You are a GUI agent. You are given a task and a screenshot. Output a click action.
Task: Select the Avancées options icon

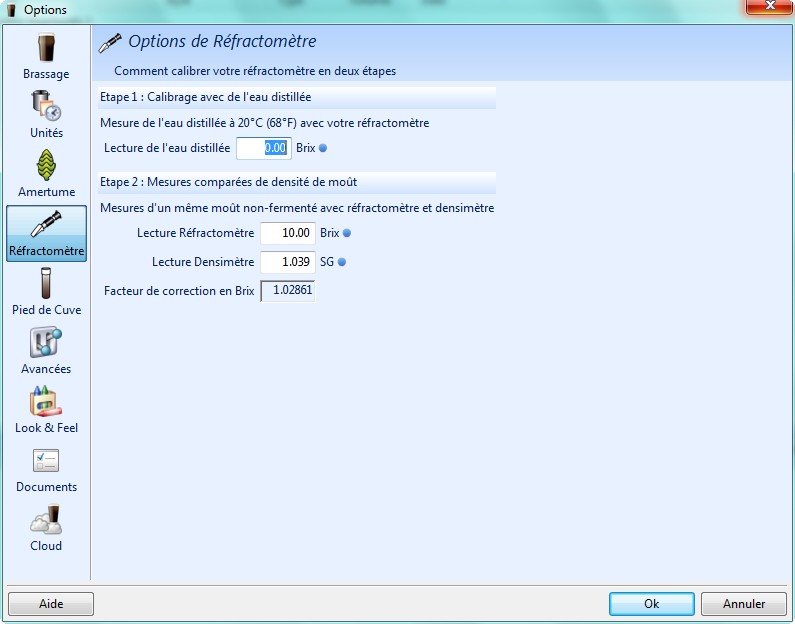46,343
